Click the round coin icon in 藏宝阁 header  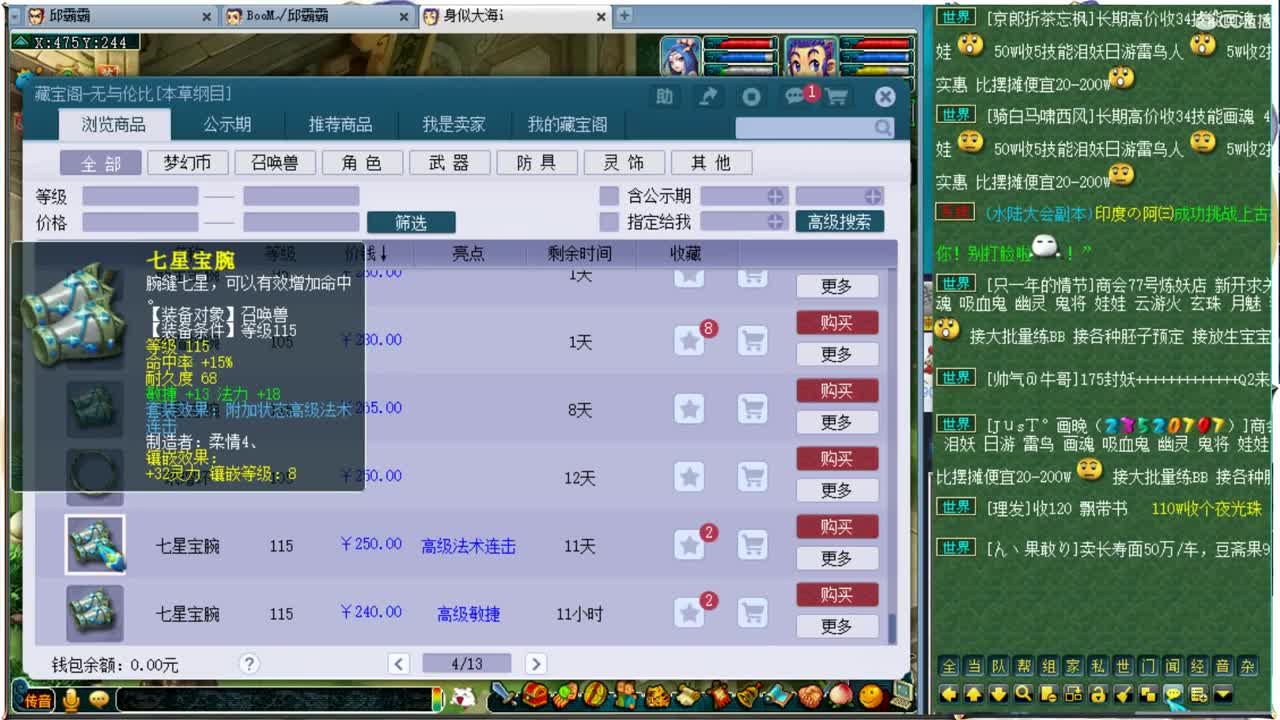752,96
